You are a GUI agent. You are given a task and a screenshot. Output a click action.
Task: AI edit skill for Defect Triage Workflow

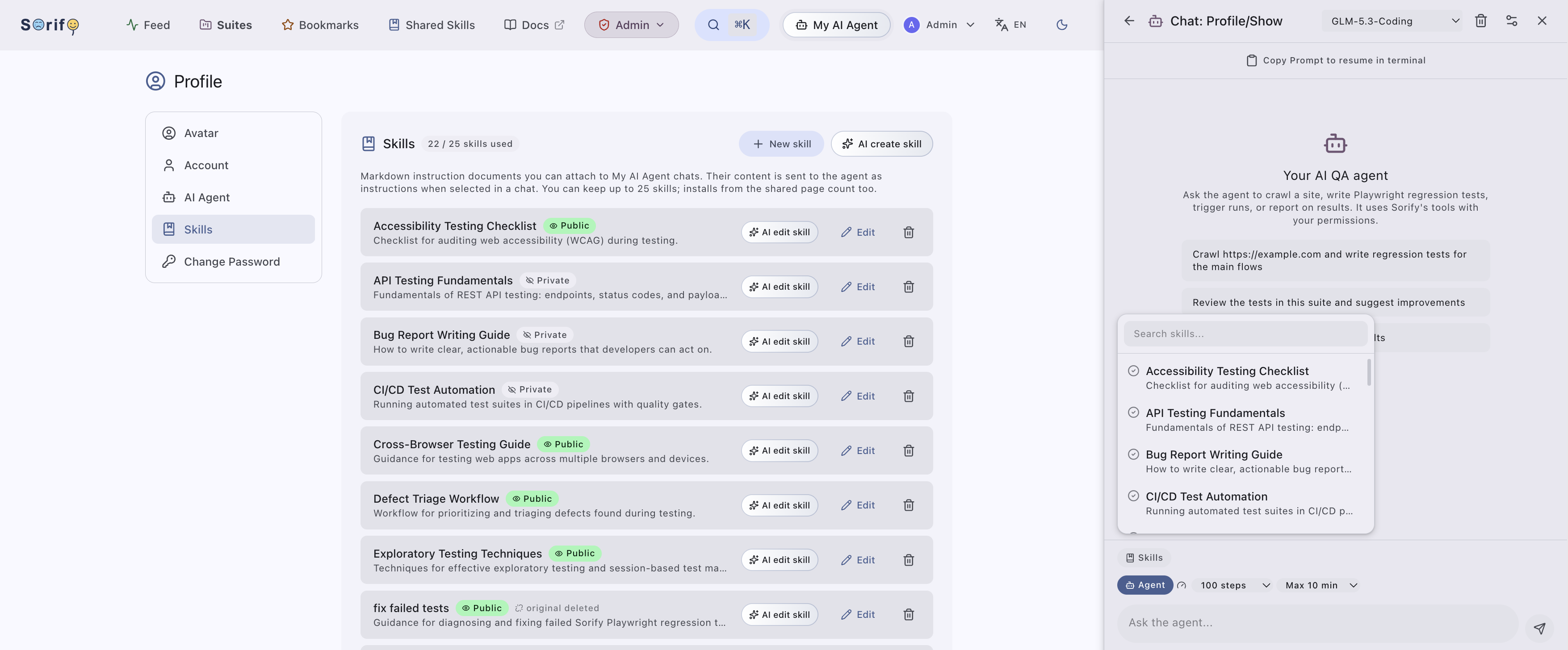(x=779, y=505)
